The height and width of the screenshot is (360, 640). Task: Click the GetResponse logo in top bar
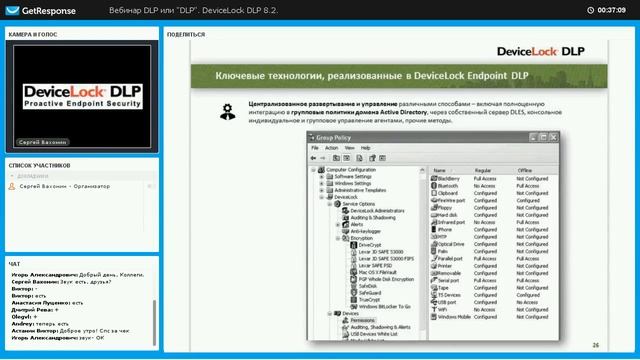click(x=40, y=11)
